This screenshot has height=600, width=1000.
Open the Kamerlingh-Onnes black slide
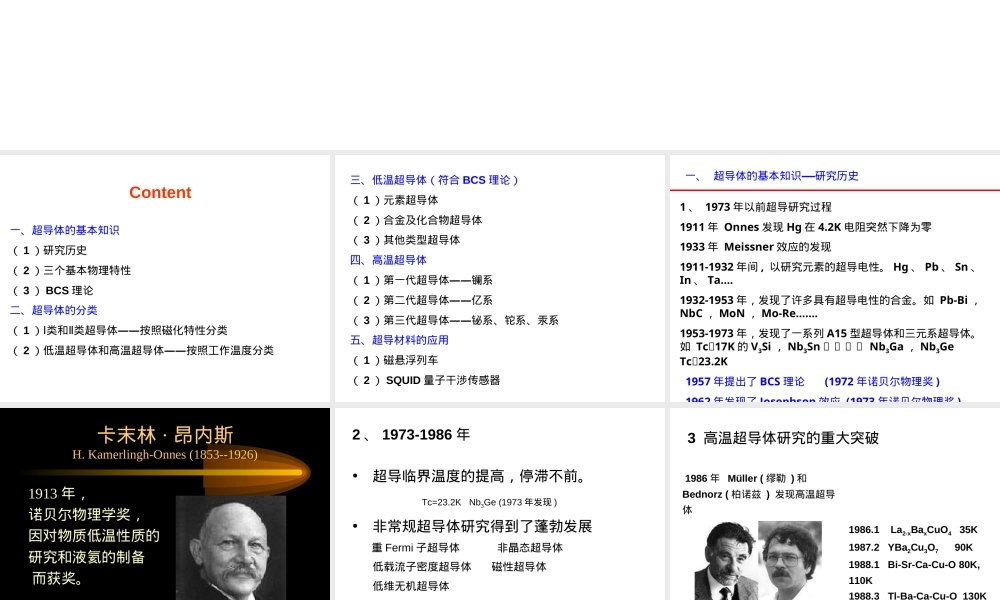165,504
